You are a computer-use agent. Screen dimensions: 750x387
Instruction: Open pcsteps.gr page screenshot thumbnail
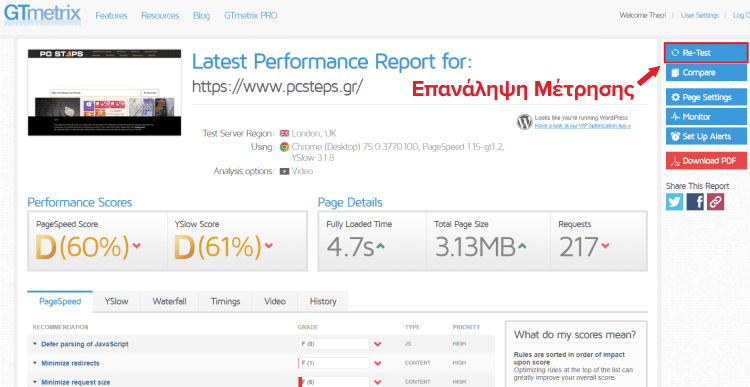(x=104, y=92)
